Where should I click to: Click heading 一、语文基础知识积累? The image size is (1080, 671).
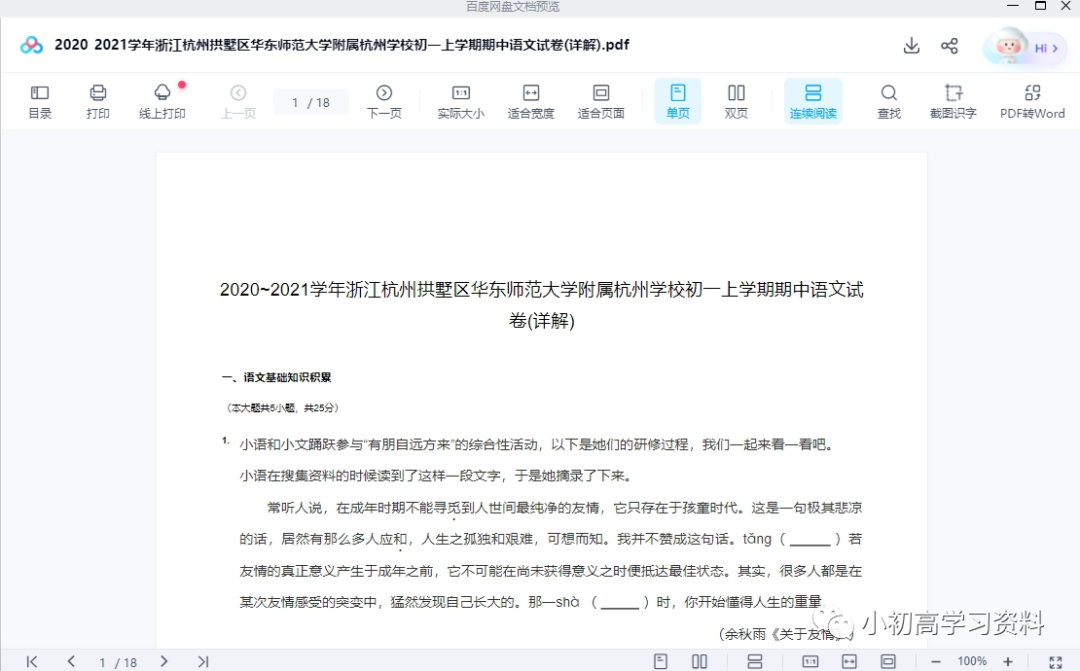(276, 378)
